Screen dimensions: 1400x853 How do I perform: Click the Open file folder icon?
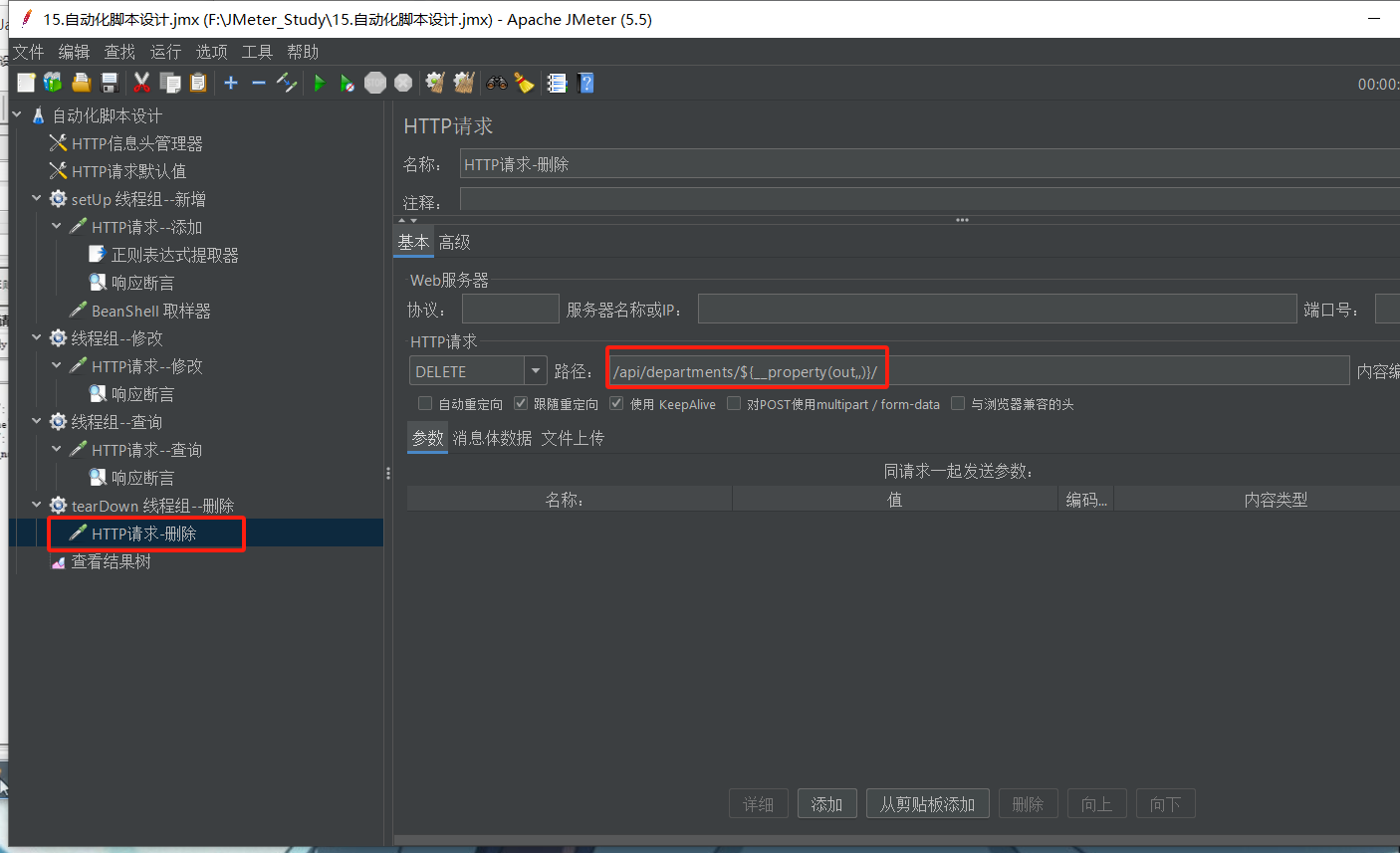coord(82,83)
